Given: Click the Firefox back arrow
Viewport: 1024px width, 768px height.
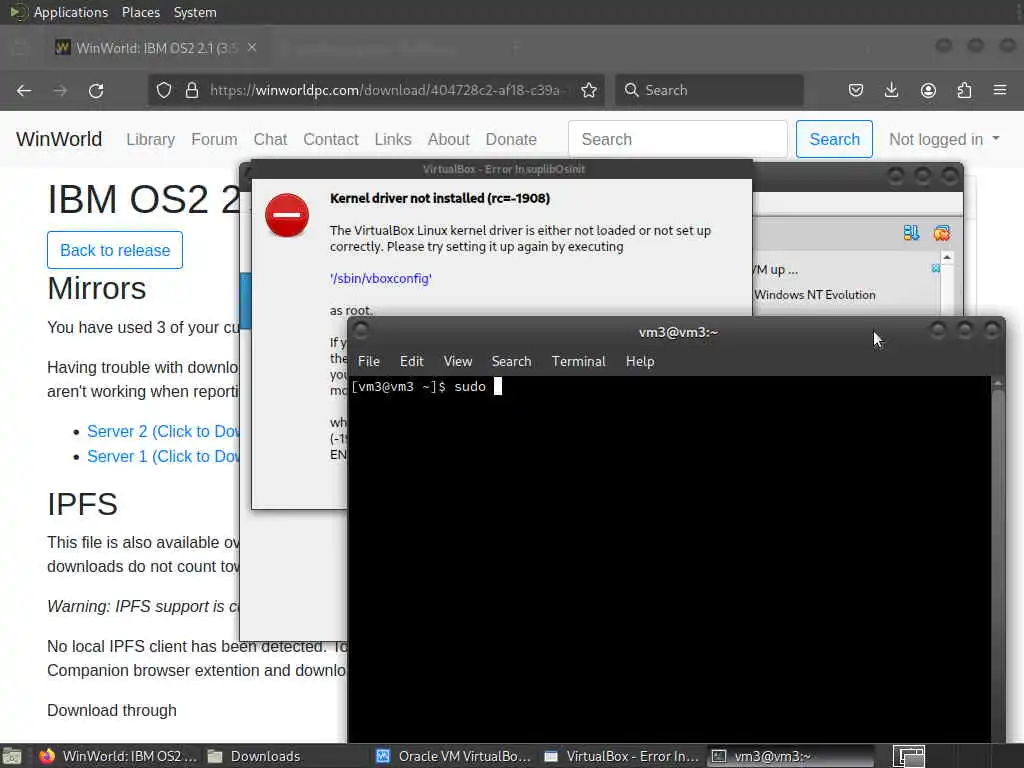Looking at the screenshot, I should click(24, 90).
